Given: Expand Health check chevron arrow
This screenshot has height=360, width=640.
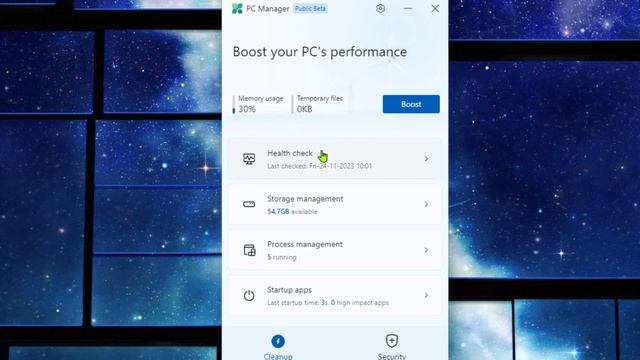Looking at the screenshot, I should (426, 159).
